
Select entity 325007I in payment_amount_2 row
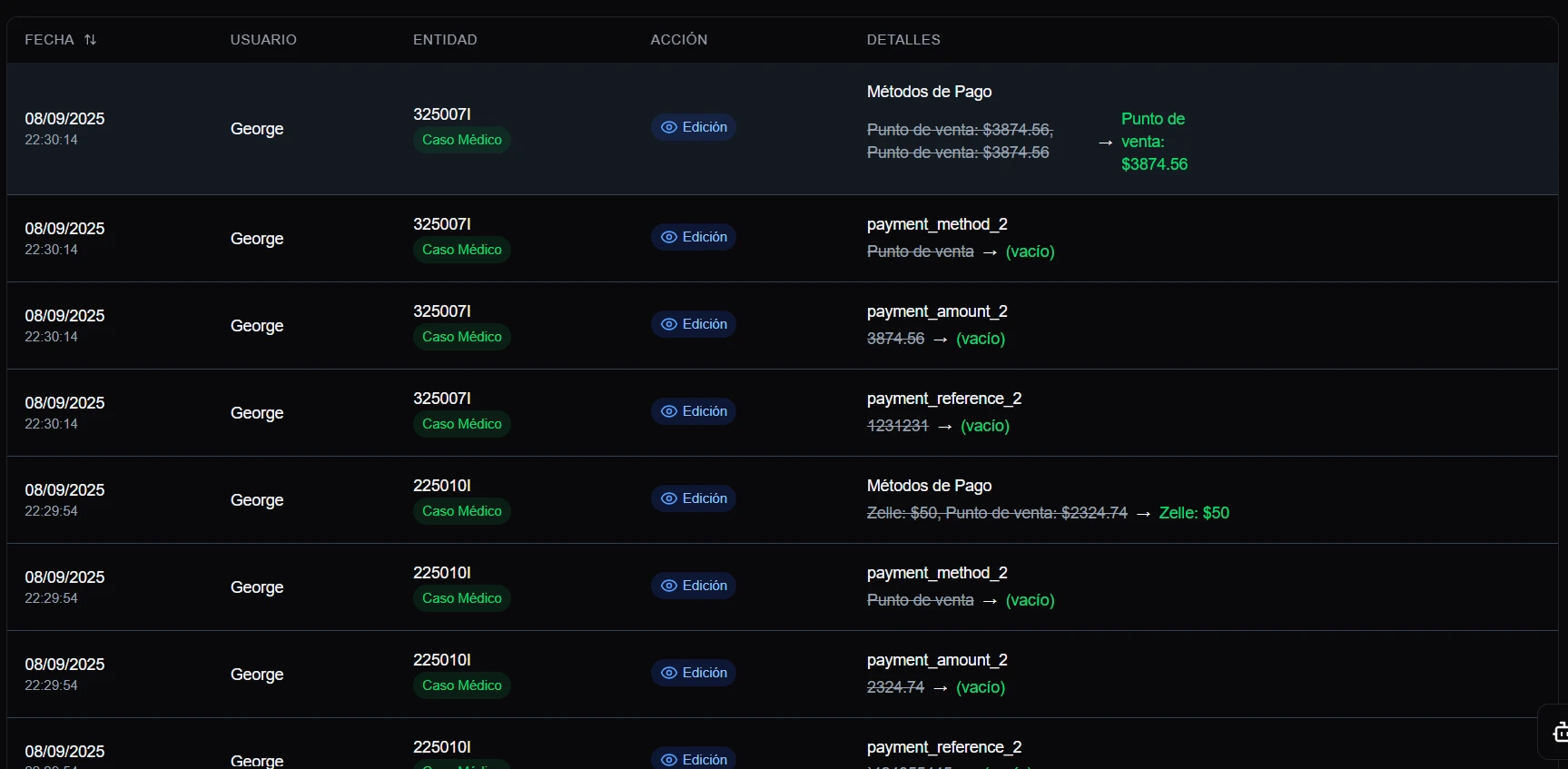pos(442,311)
